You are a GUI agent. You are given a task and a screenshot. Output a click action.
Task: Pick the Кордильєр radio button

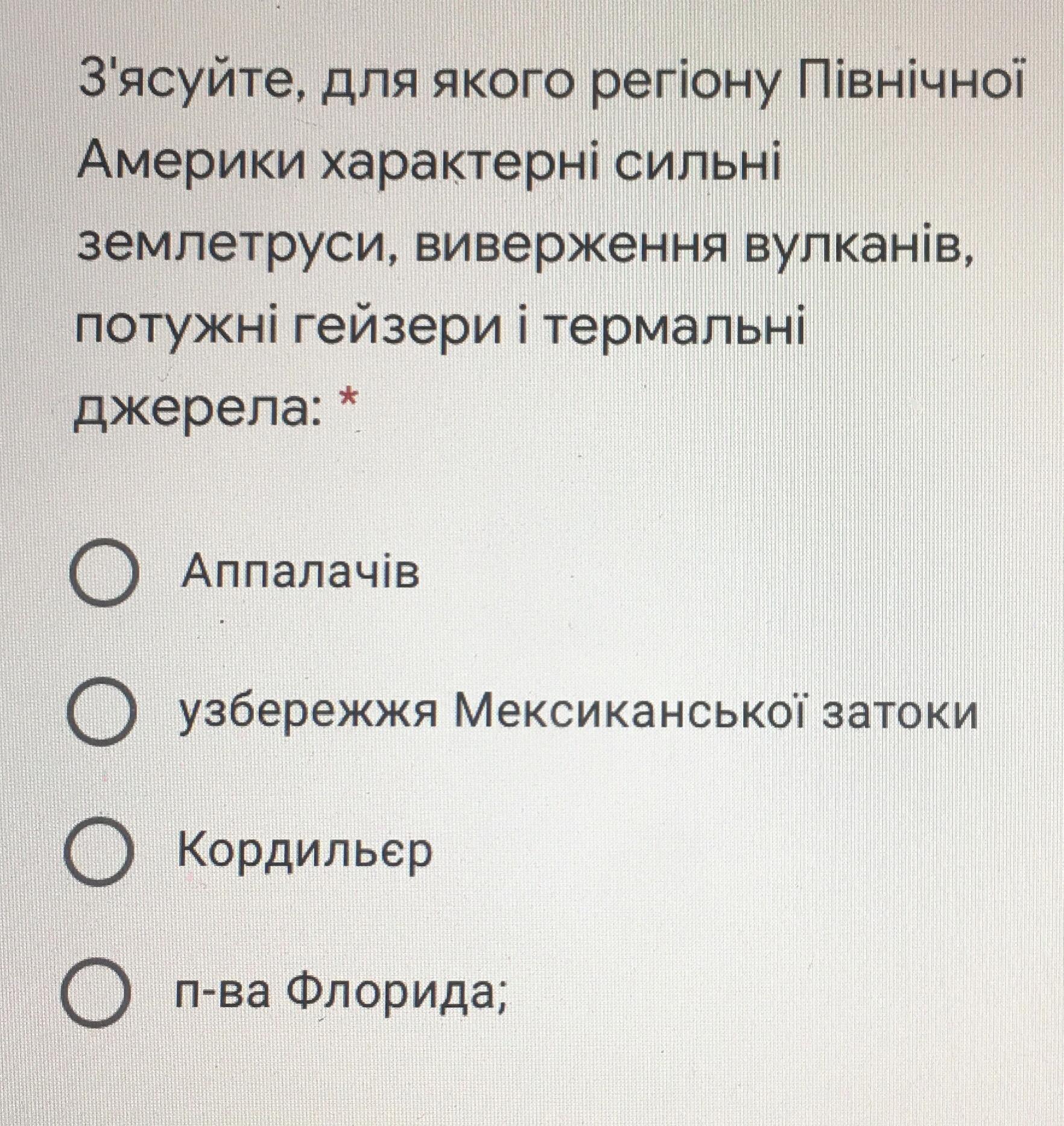(x=99, y=850)
